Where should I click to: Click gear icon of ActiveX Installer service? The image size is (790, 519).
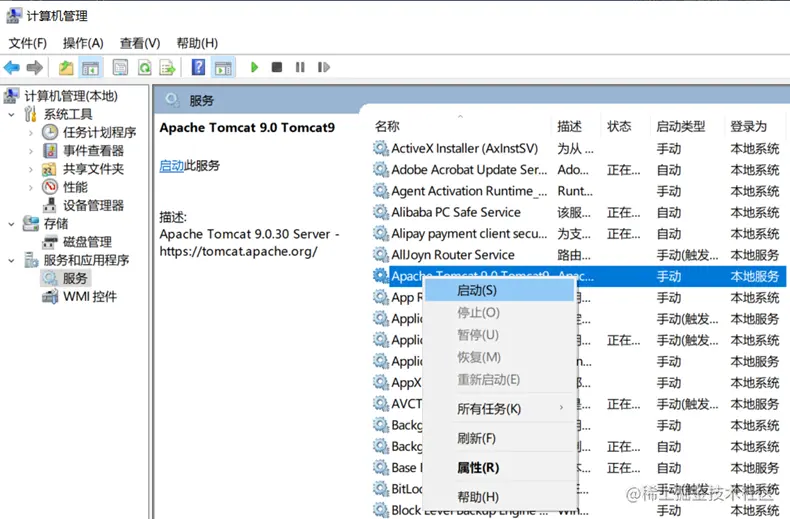(x=380, y=148)
